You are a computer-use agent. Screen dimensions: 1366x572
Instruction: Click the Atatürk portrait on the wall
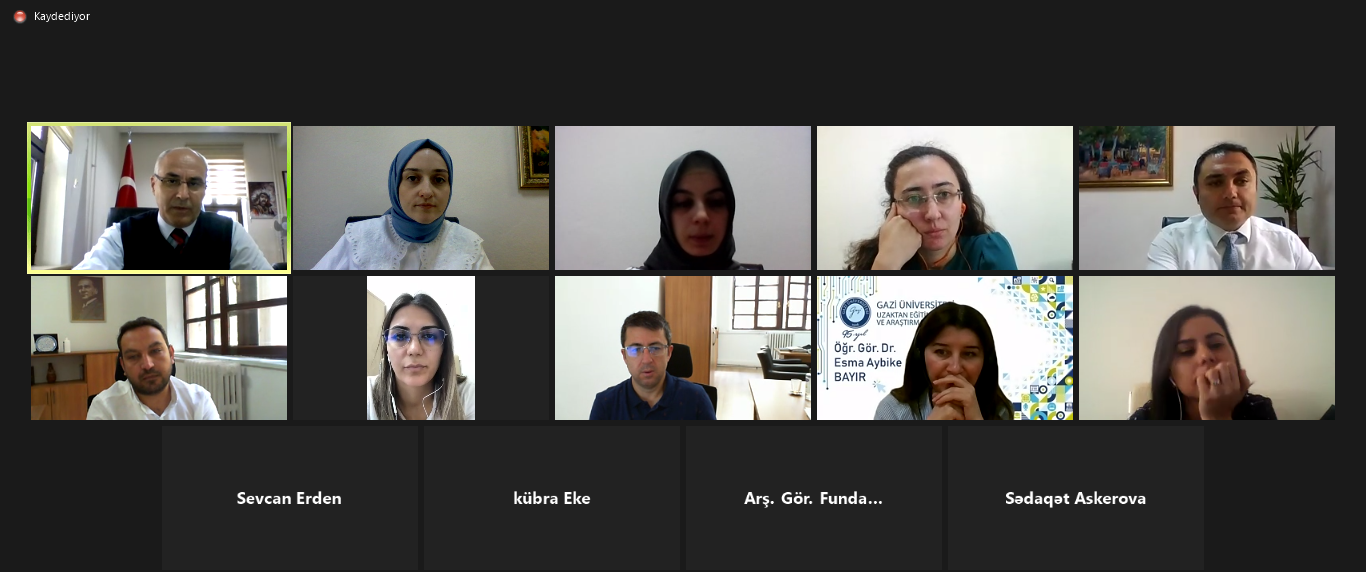[x=87, y=299]
